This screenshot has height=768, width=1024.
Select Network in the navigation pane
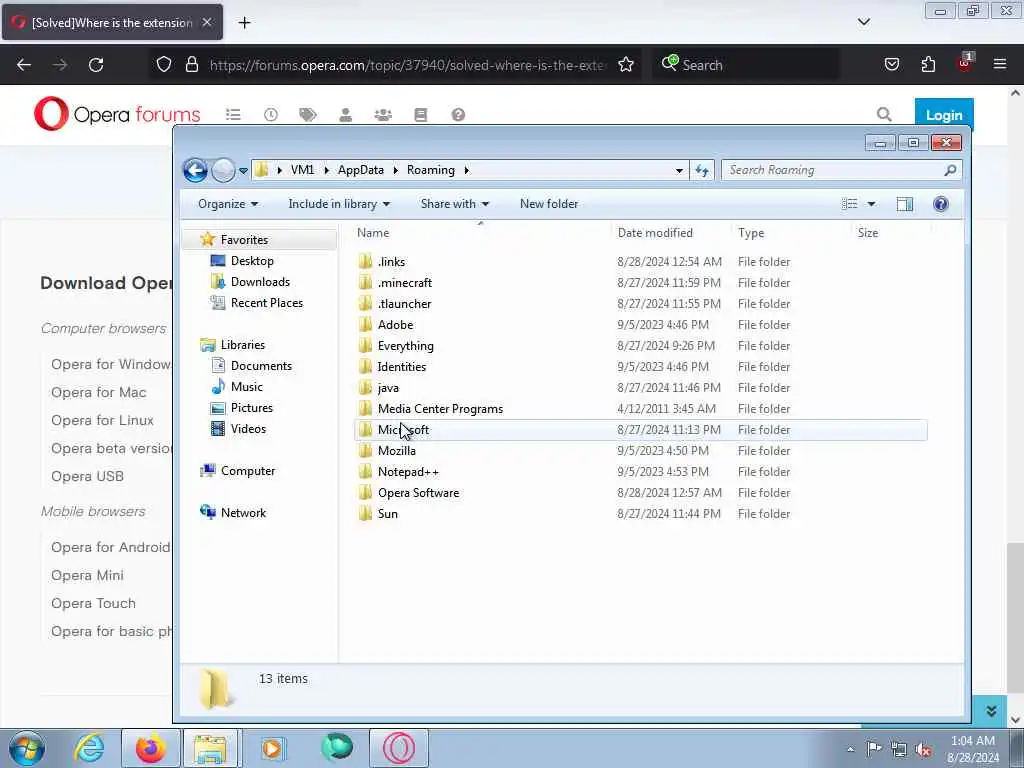(x=243, y=513)
